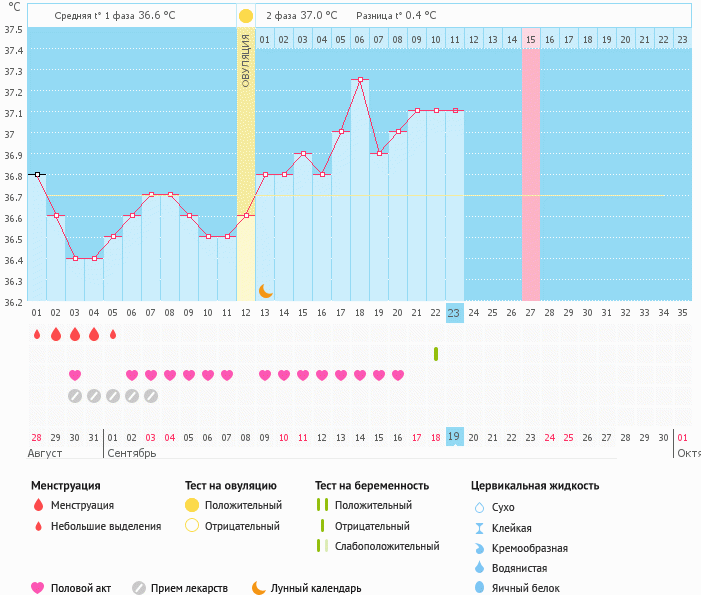Click the 'Прием лекарств' legend icon

tap(139, 588)
